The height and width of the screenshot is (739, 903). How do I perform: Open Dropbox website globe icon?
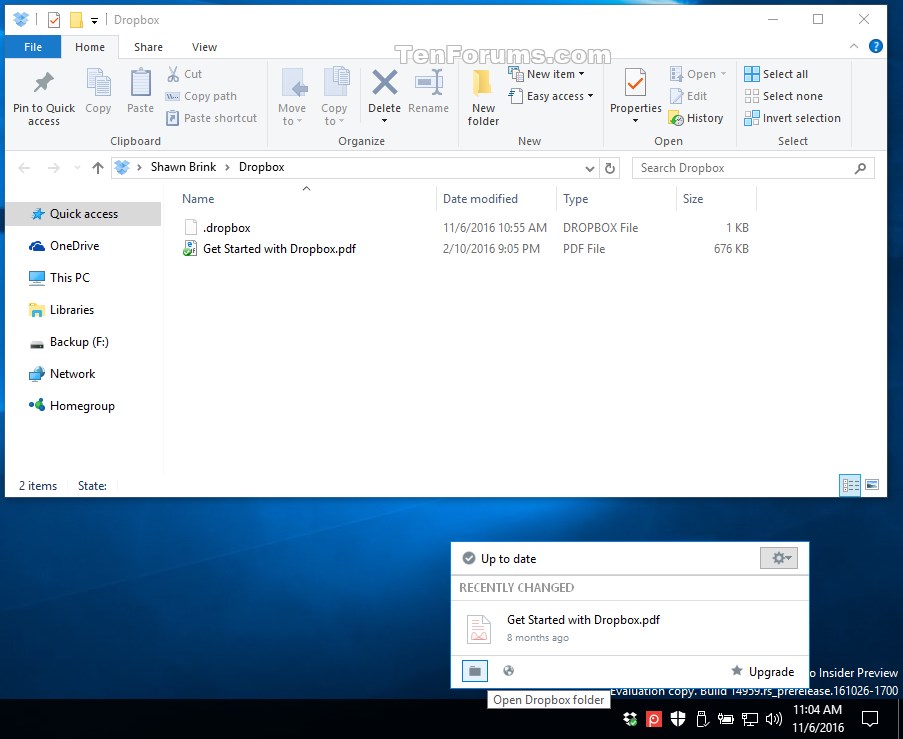click(x=509, y=670)
